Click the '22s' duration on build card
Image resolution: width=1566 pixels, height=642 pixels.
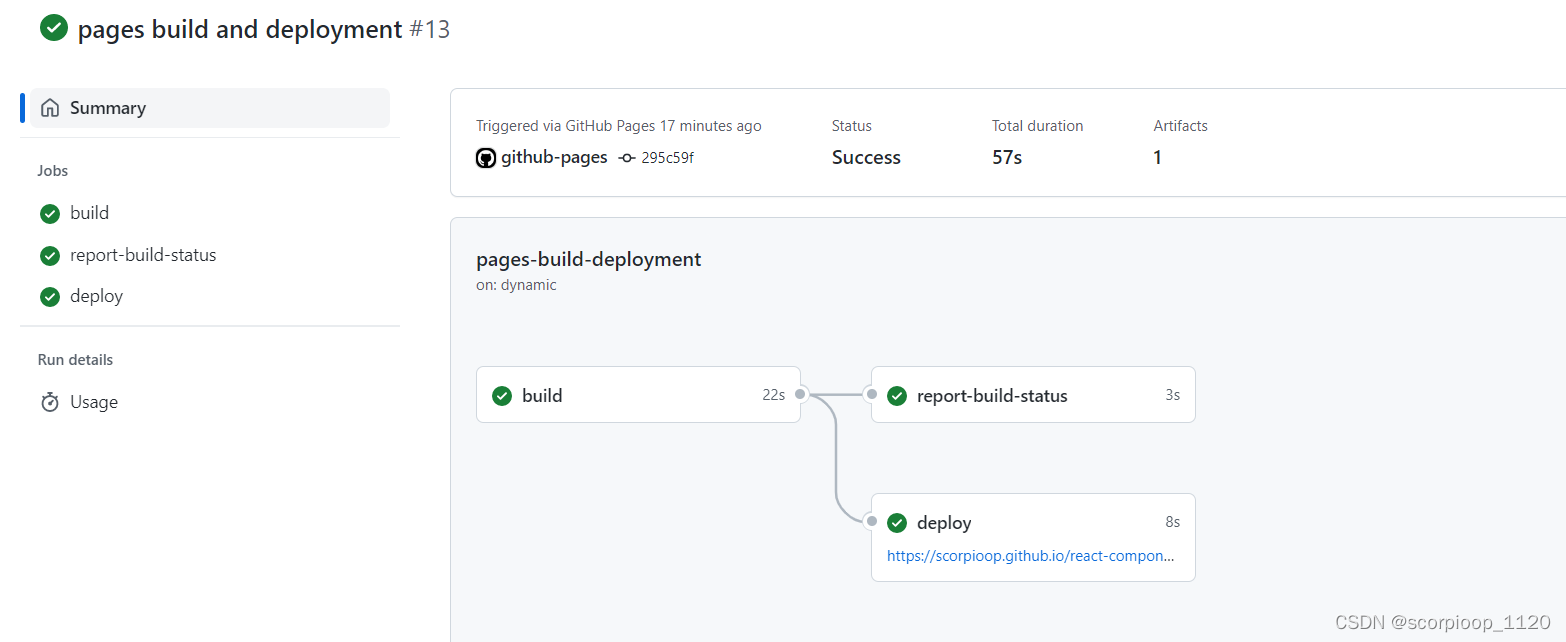coord(773,395)
